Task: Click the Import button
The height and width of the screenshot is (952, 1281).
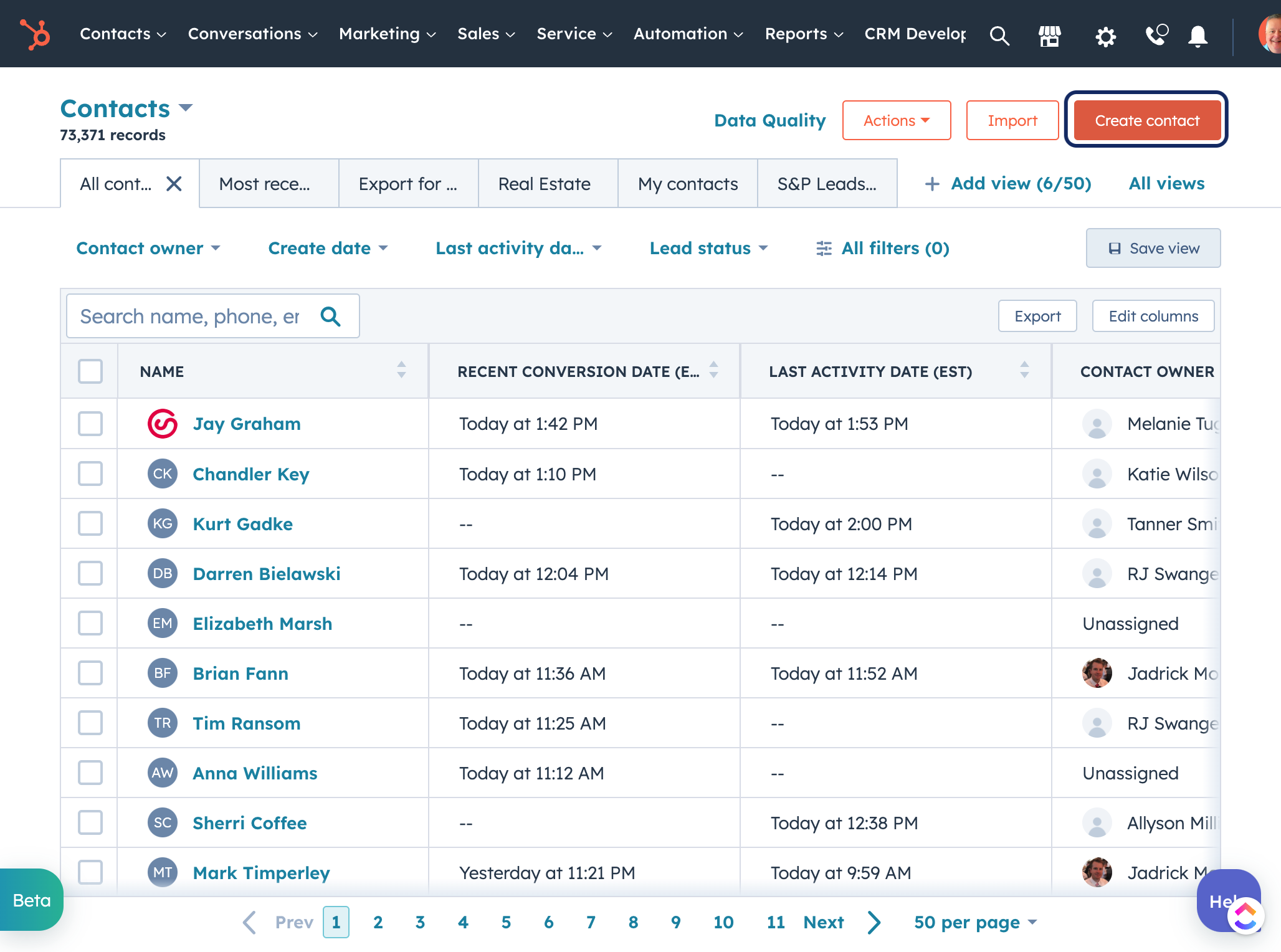Action: tap(1012, 120)
